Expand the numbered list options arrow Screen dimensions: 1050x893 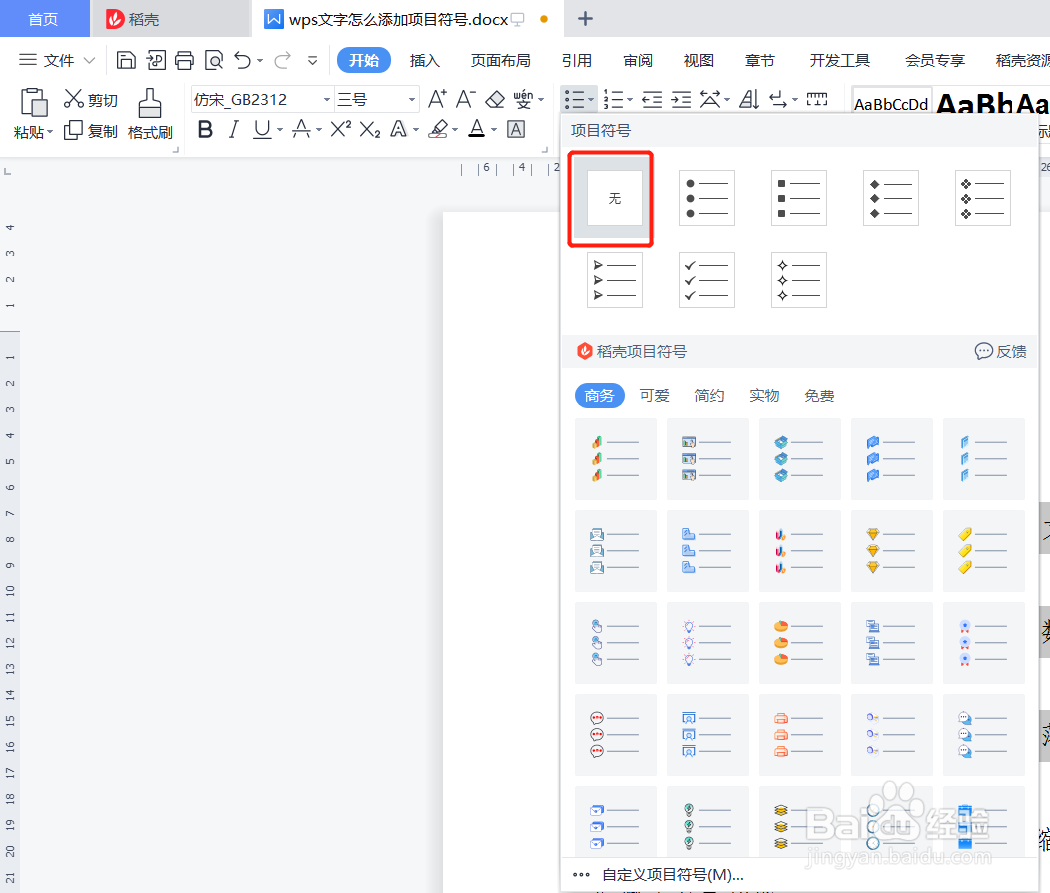631,98
